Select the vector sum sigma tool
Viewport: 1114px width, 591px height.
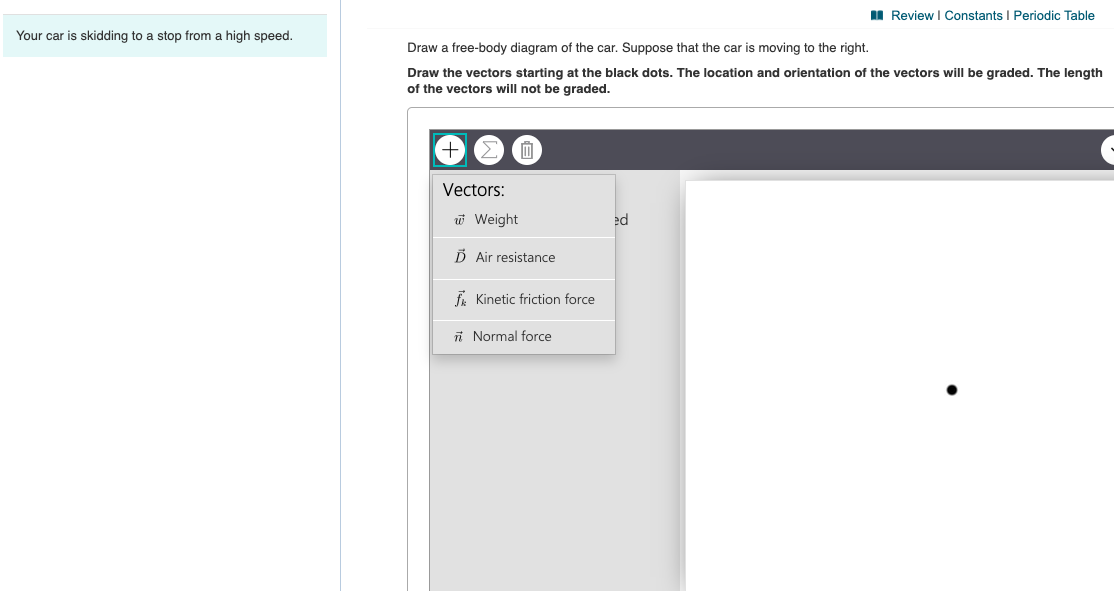point(489,150)
